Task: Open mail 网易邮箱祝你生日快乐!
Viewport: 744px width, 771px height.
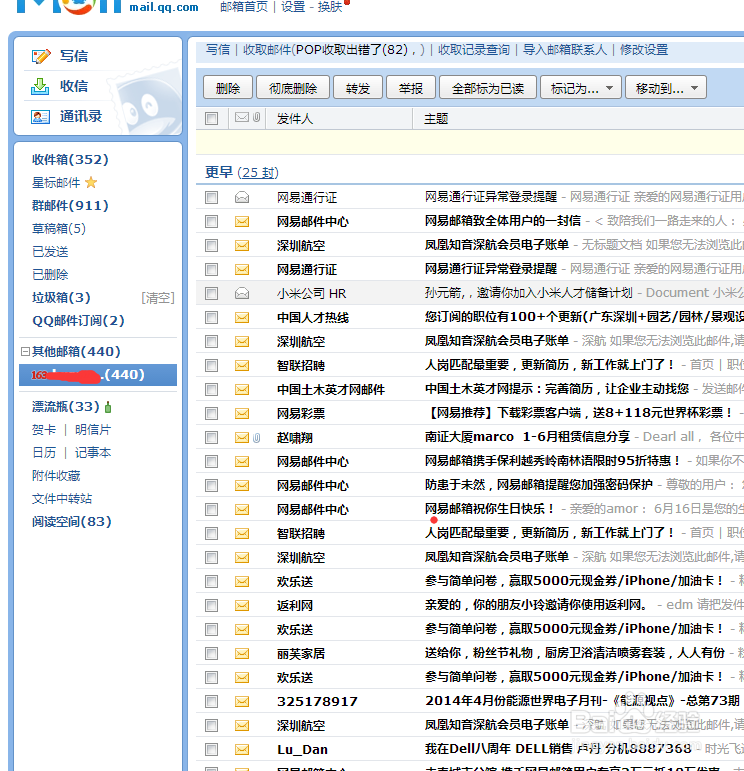Action: coord(490,508)
